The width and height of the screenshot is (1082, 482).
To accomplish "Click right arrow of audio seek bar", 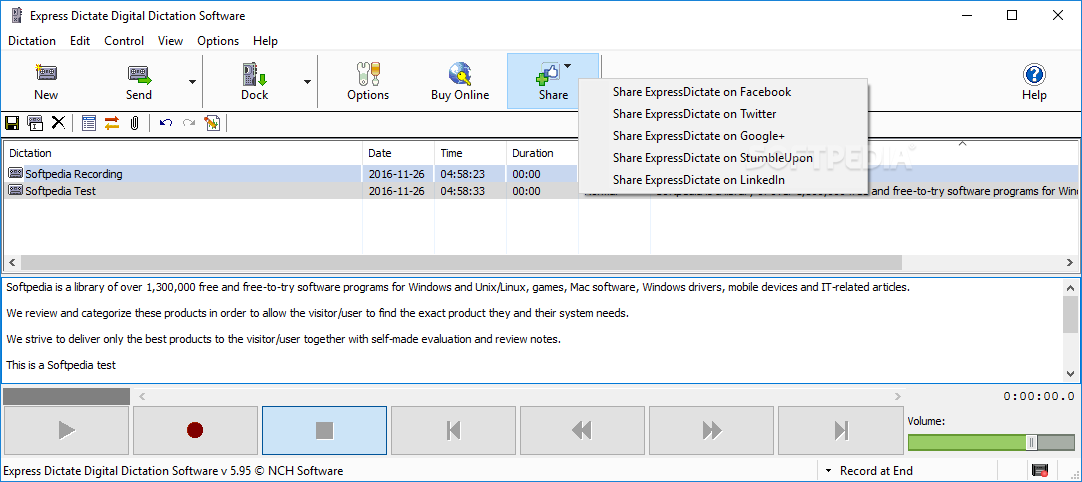I will point(898,396).
